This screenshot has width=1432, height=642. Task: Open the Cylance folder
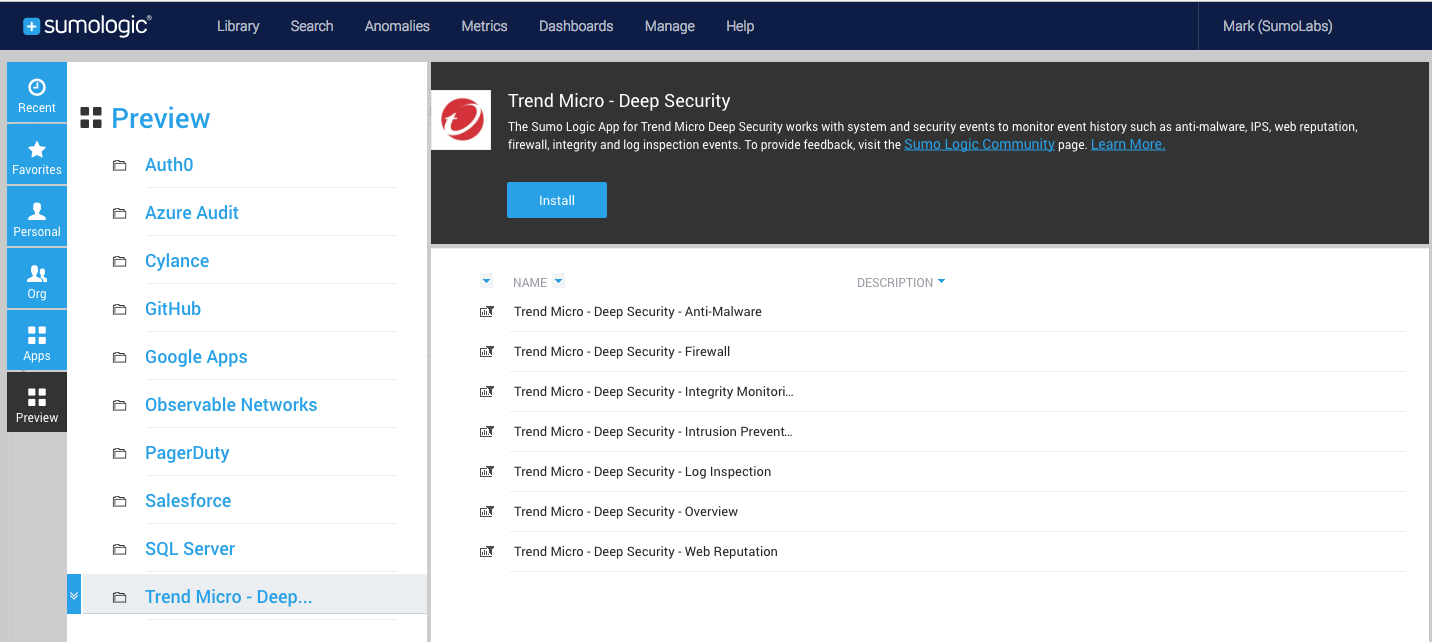(x=177, y=261)
